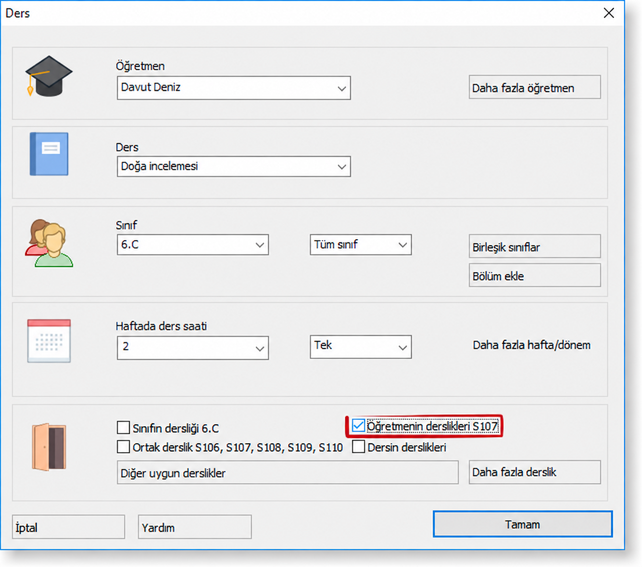Expand the Tüm sınıf dropdown
The height and width of the screenshot is (567, 642).
[361, 245]
